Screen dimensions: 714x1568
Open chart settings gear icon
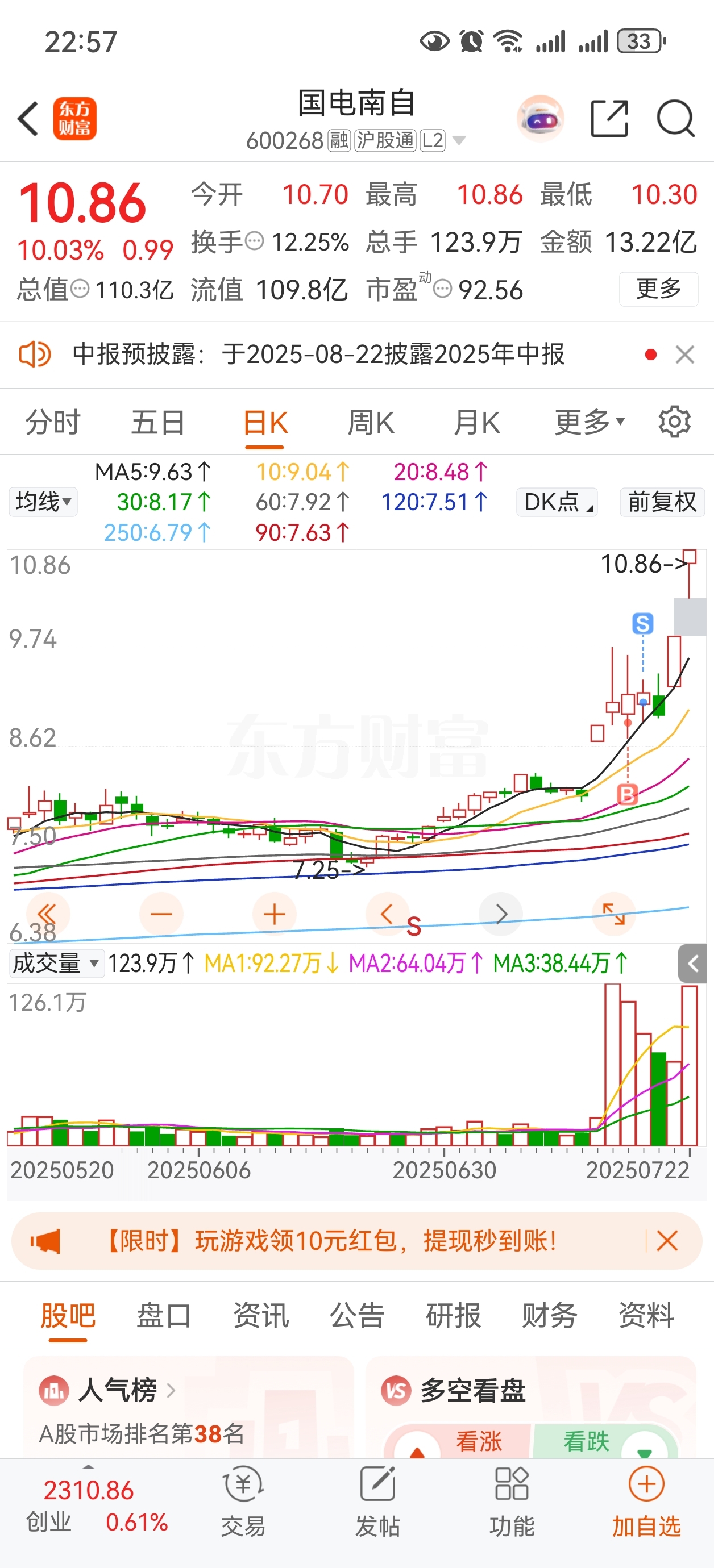pos(674,421)
